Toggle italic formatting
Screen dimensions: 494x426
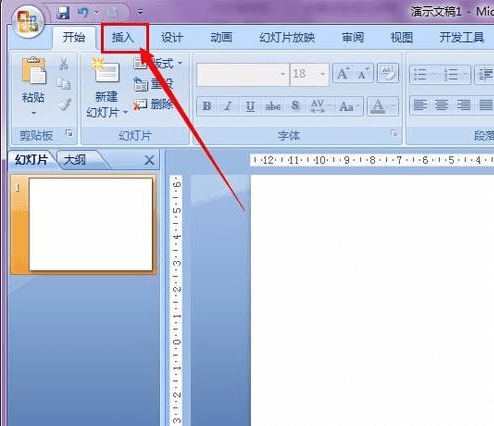pos(228,106)
